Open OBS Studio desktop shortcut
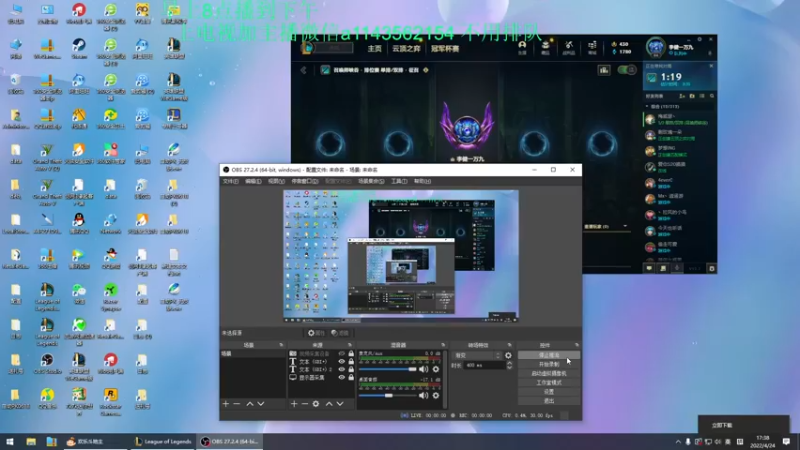The width and height of the screenshot is (800, 450). pyautogui.click(x=47, y=364)
